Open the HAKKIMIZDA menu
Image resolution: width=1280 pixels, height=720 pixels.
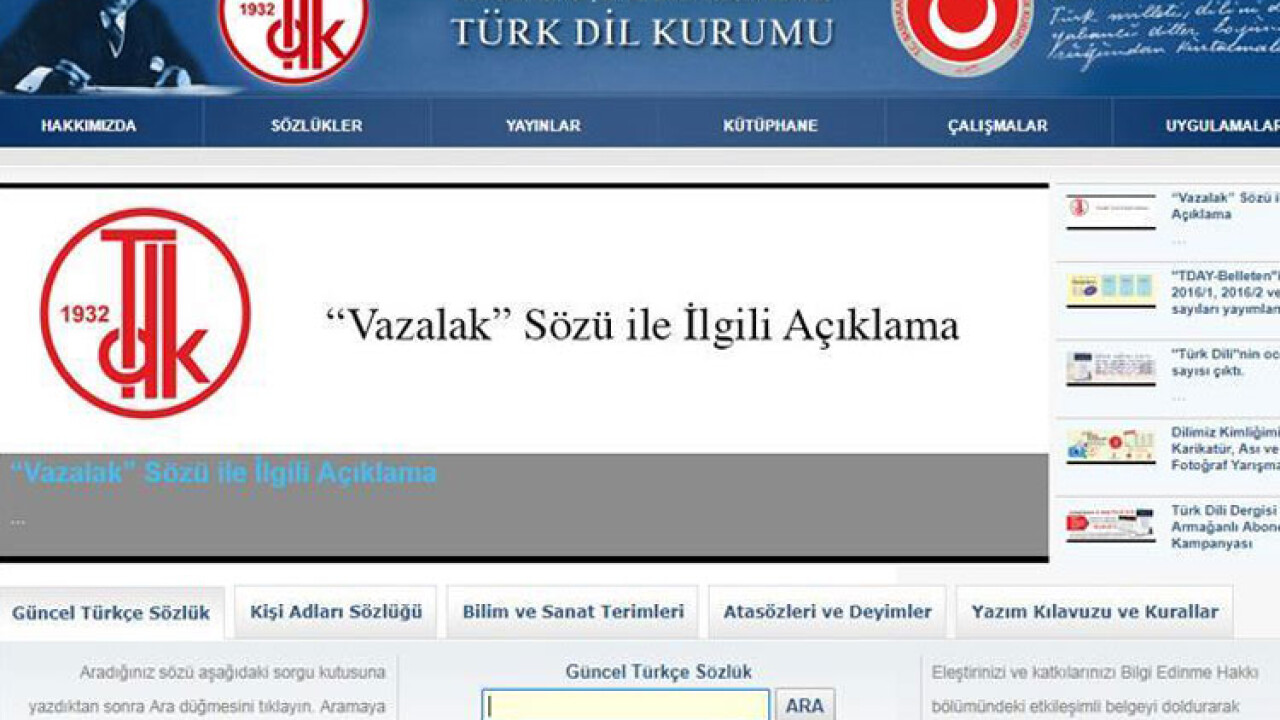point(88,126)
